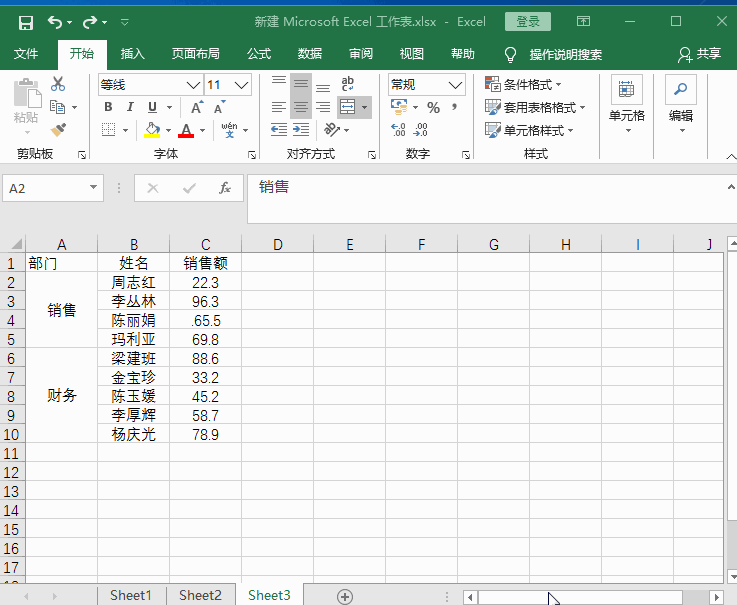Click the horizontal scrollbar track

[x=580, y=597]
